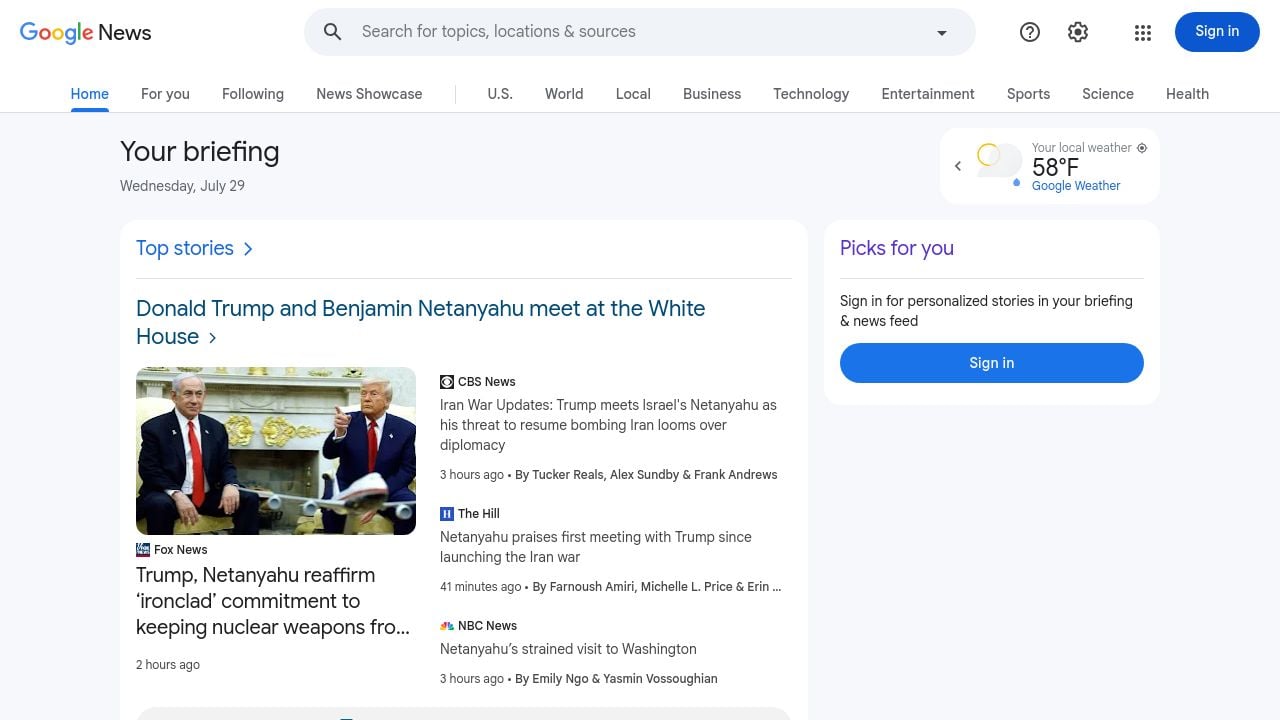The height and width of the screenshot is (720, 1280).
Task: Open the Help question mark icon
Action: 1030,32
